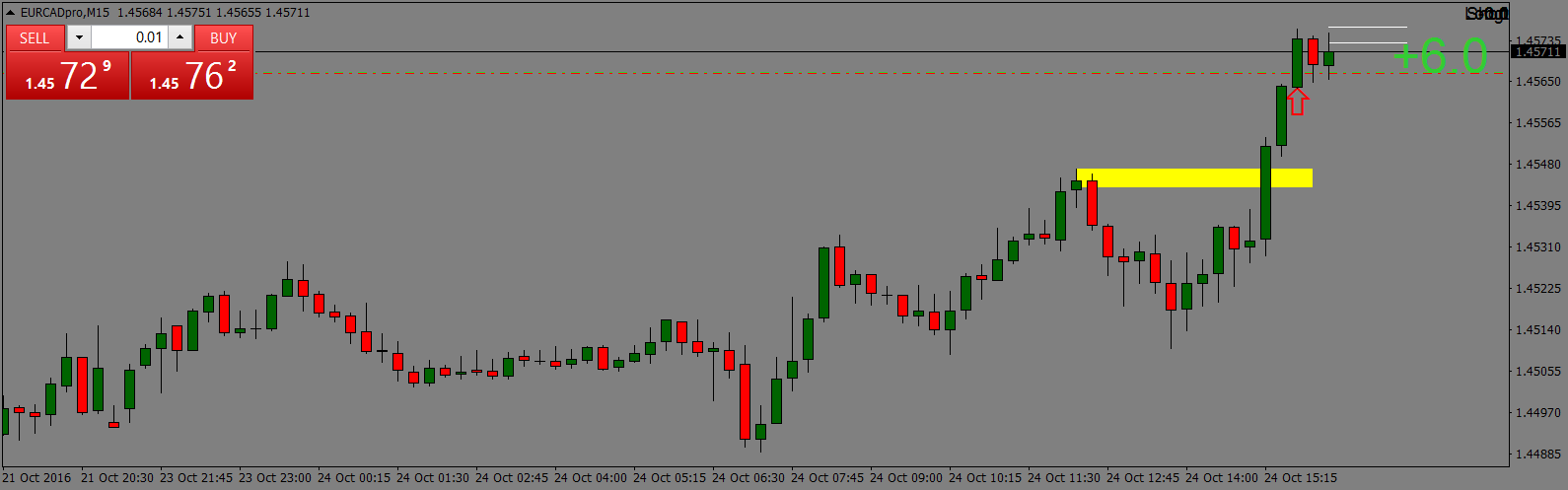Click the 24 Oct 11:30 time label
Screen dimensions: 1568x490
[x=1064, y=478]
